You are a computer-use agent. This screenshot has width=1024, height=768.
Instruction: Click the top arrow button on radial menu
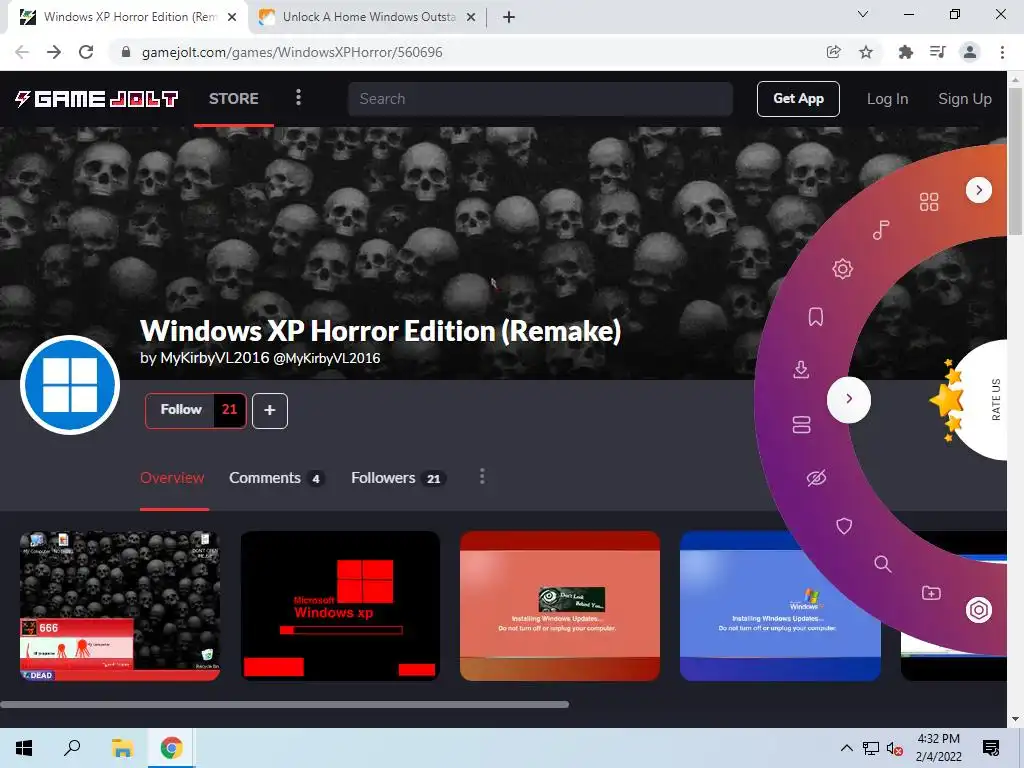click(978, 190)
